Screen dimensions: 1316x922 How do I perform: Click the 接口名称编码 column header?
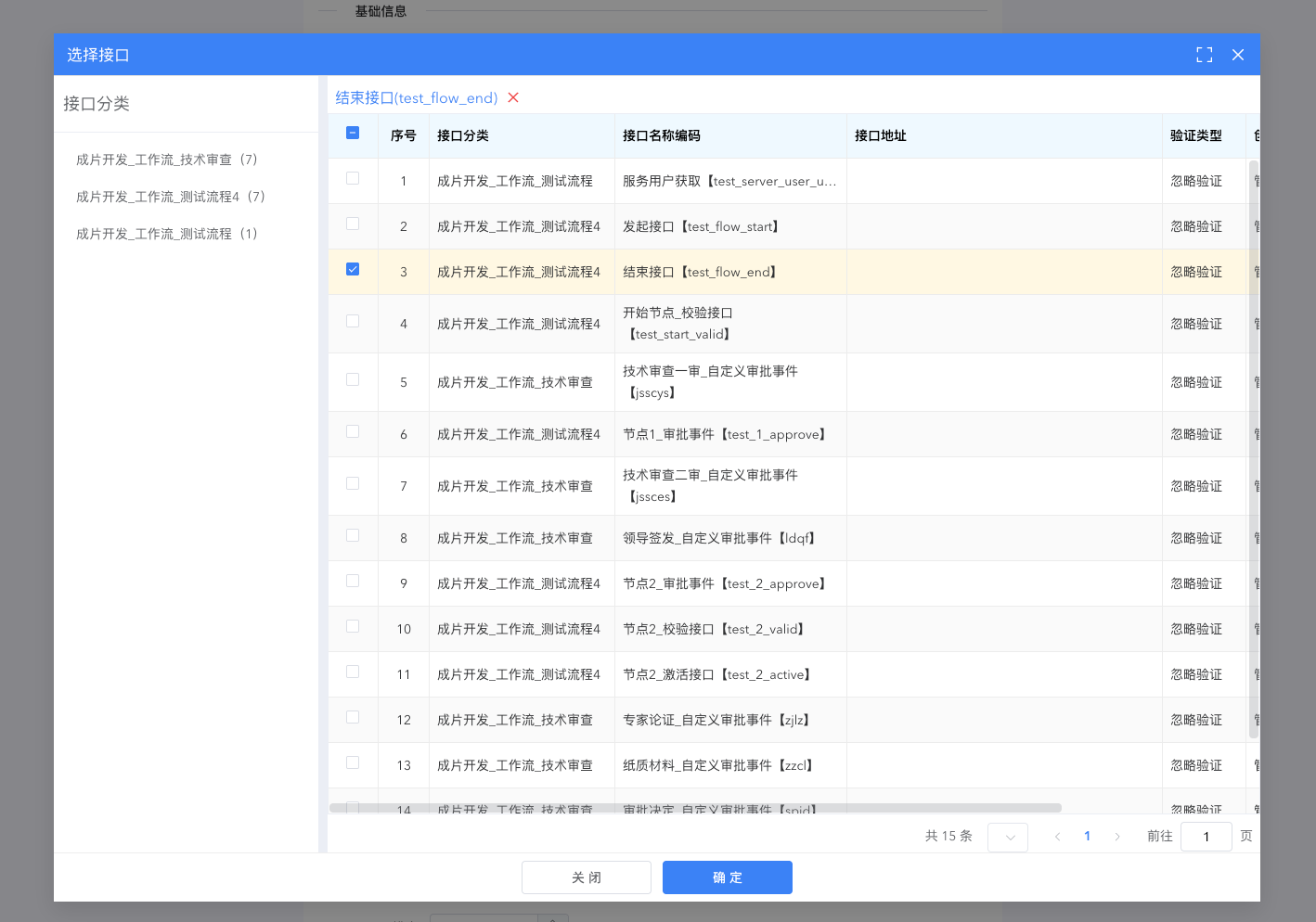[662, 135]
